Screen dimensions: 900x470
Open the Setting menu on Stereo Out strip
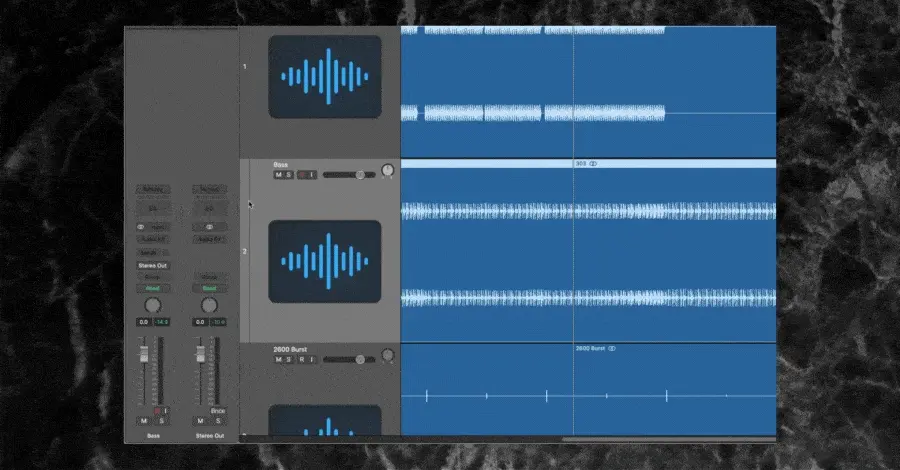(210, 189)
